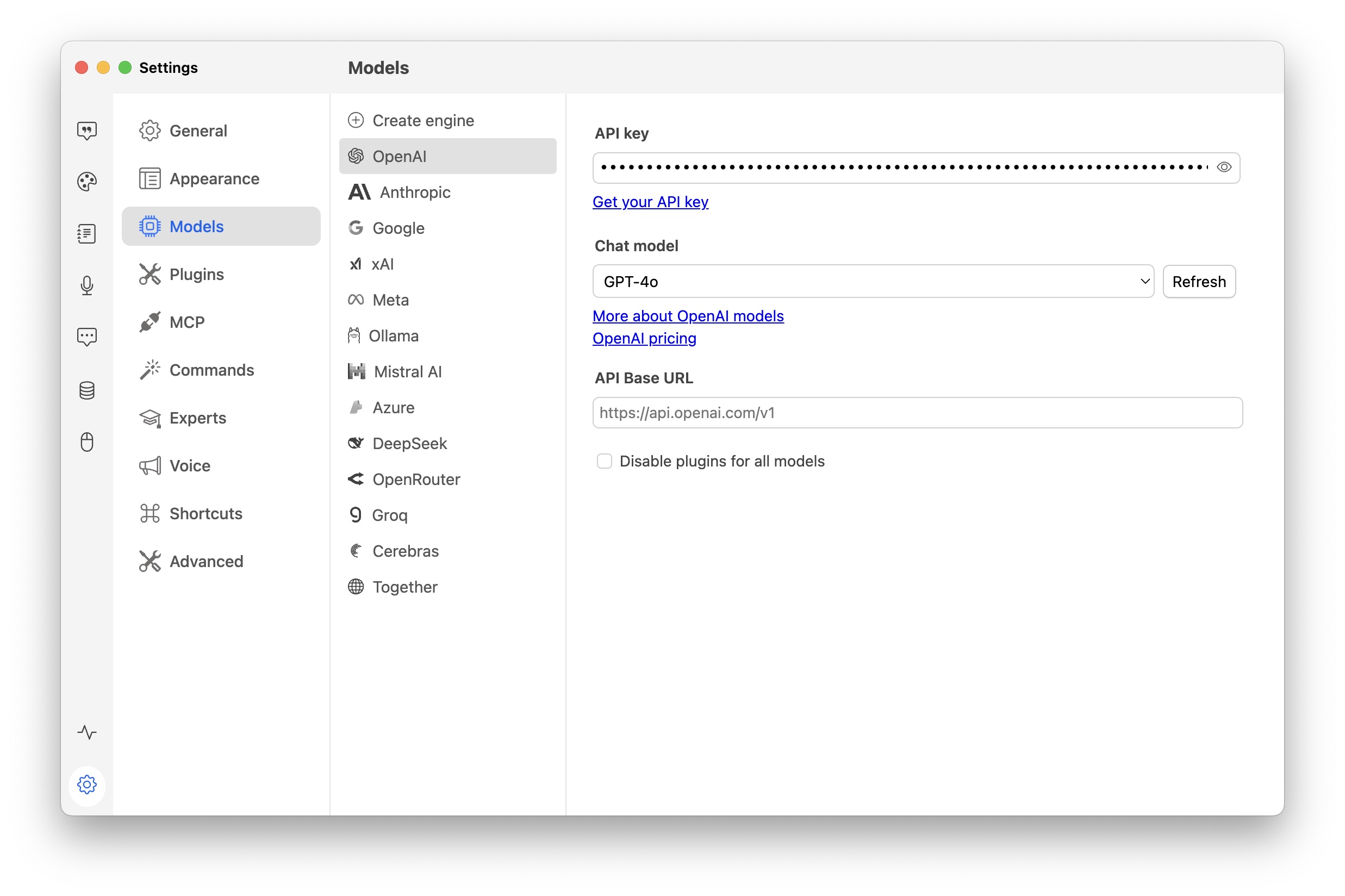The width and height of the screenshot is (1345, 896).
Task: Click the speech bubble with dots icon
Action: click(87, 337)
